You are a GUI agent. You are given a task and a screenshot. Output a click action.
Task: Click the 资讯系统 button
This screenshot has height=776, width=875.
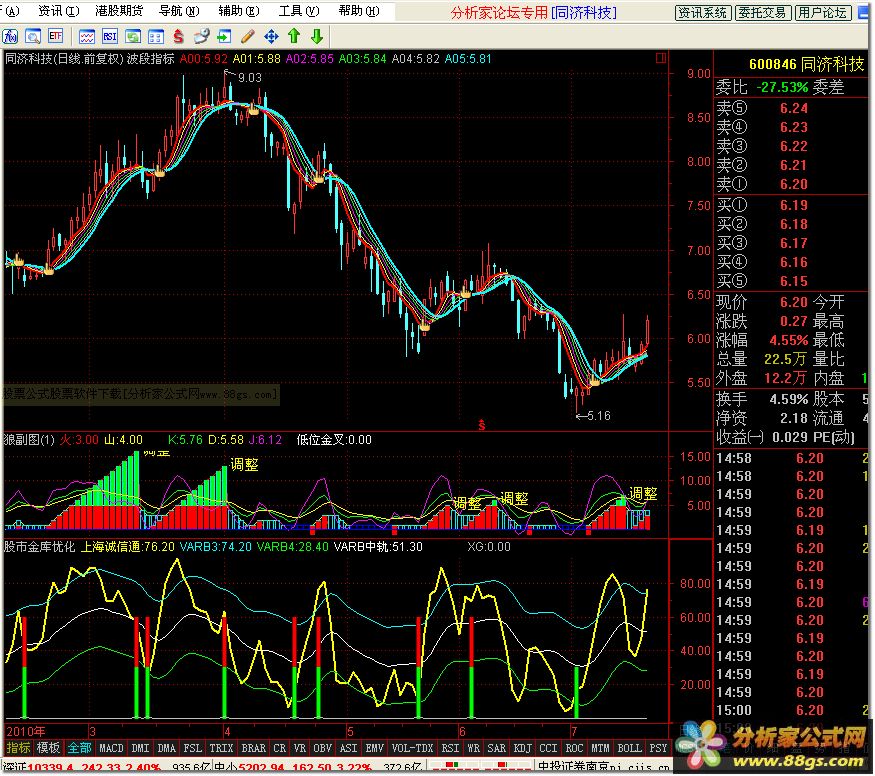pos(703,12)
